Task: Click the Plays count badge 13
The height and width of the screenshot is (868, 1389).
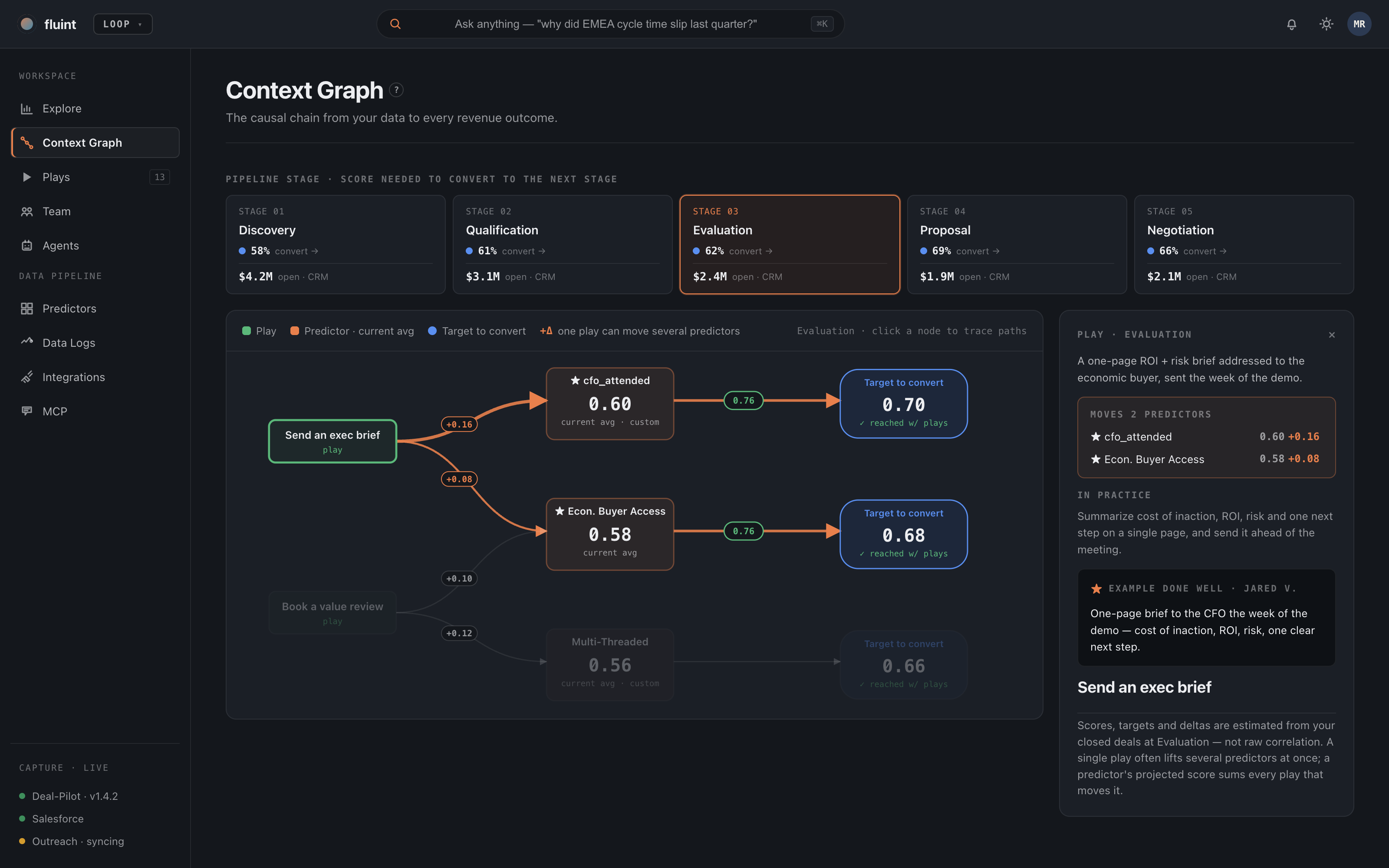Action: pos(160,177)
